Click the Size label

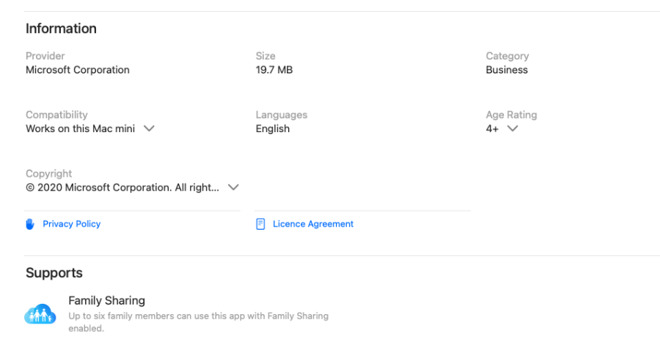[265, 56]
